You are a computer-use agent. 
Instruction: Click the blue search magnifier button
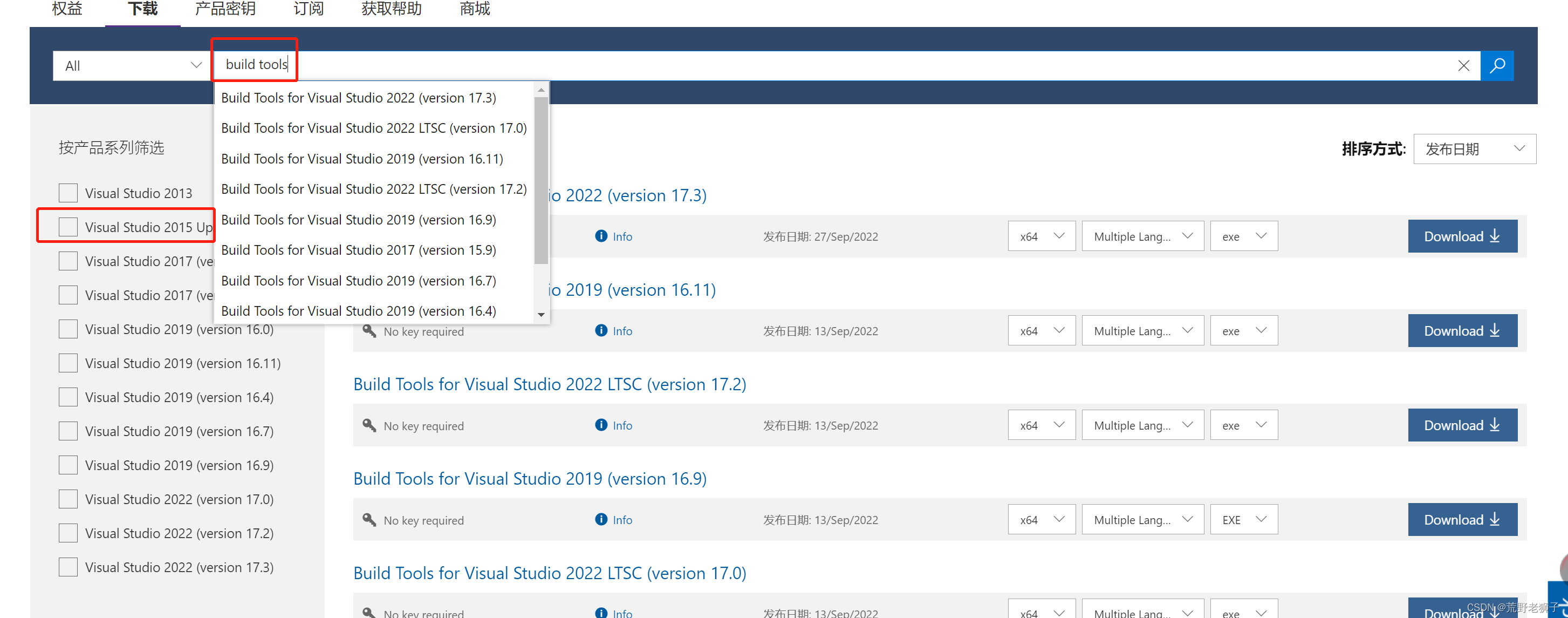tap(1497, 65)
